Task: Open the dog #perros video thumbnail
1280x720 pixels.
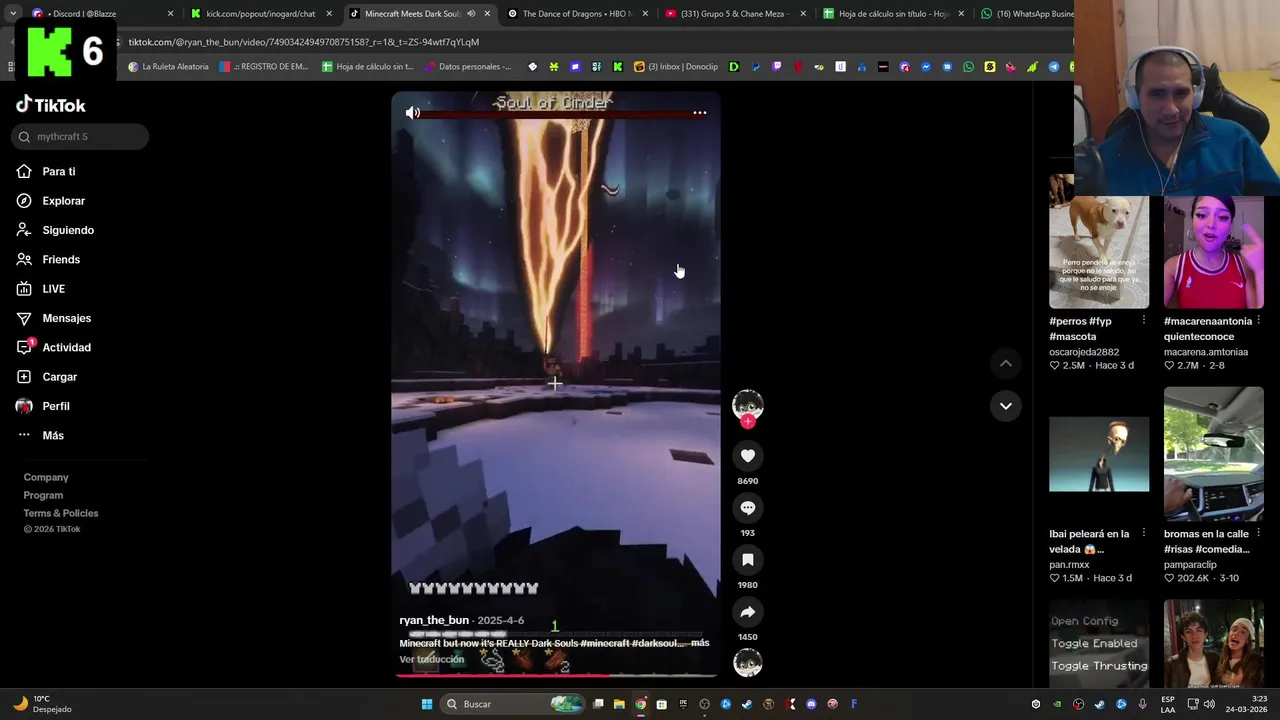Action: (x=1098, y=241)
